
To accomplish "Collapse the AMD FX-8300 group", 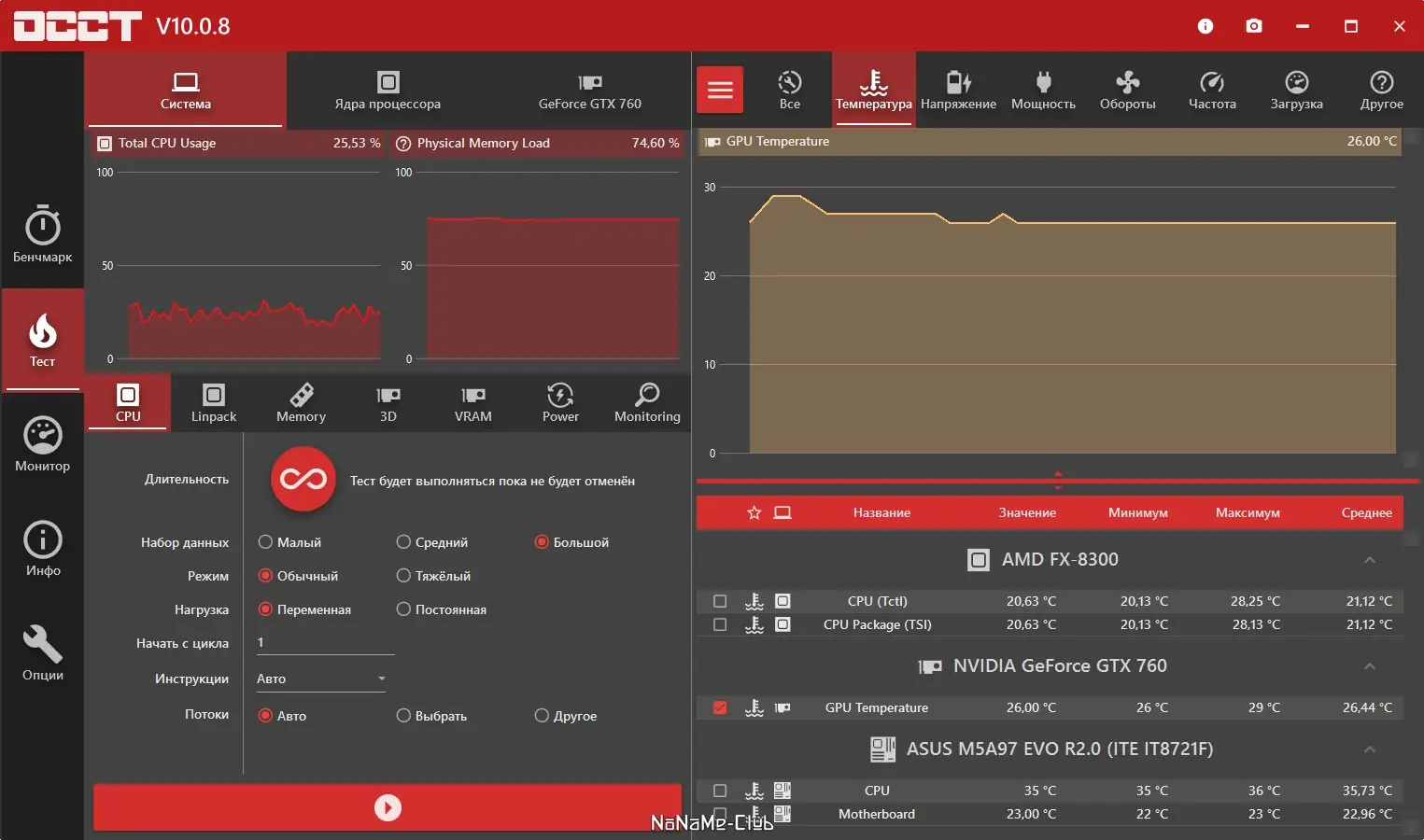I will click(x=1370, y=560).
